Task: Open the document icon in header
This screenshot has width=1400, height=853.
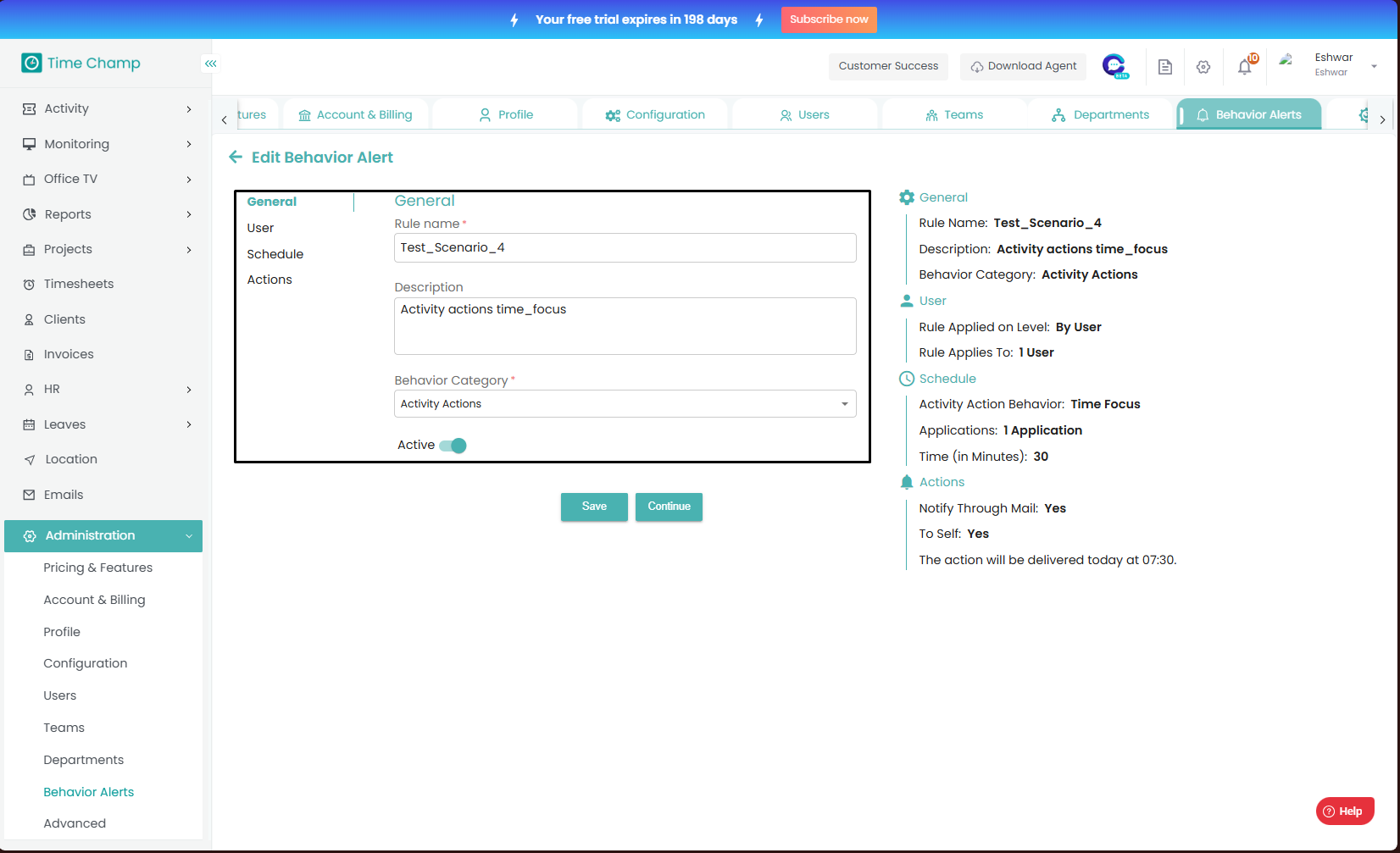Action: (1165, 67)
